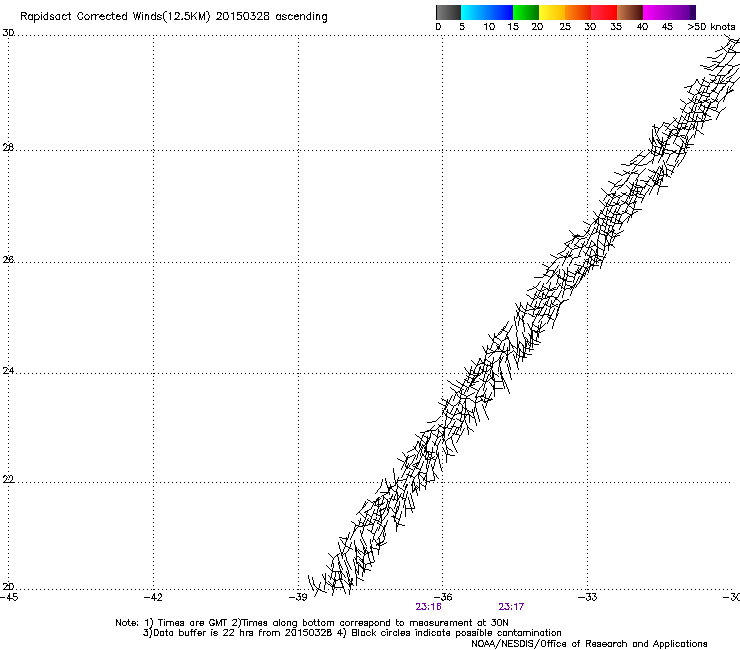This screenshot has height=650, width=740.
Task: Click the -33 longitude axis label
Action: pos(588,597)
